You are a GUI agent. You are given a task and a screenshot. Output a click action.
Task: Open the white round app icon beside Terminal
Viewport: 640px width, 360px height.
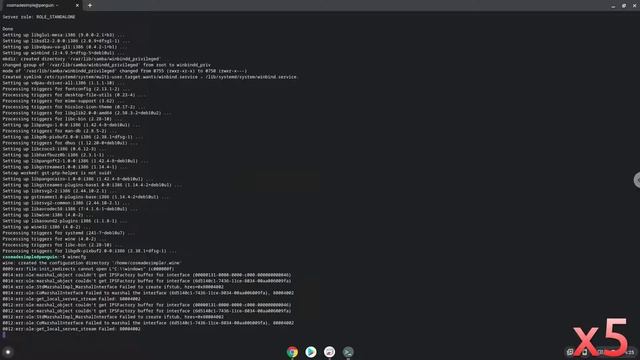[329, 352]
